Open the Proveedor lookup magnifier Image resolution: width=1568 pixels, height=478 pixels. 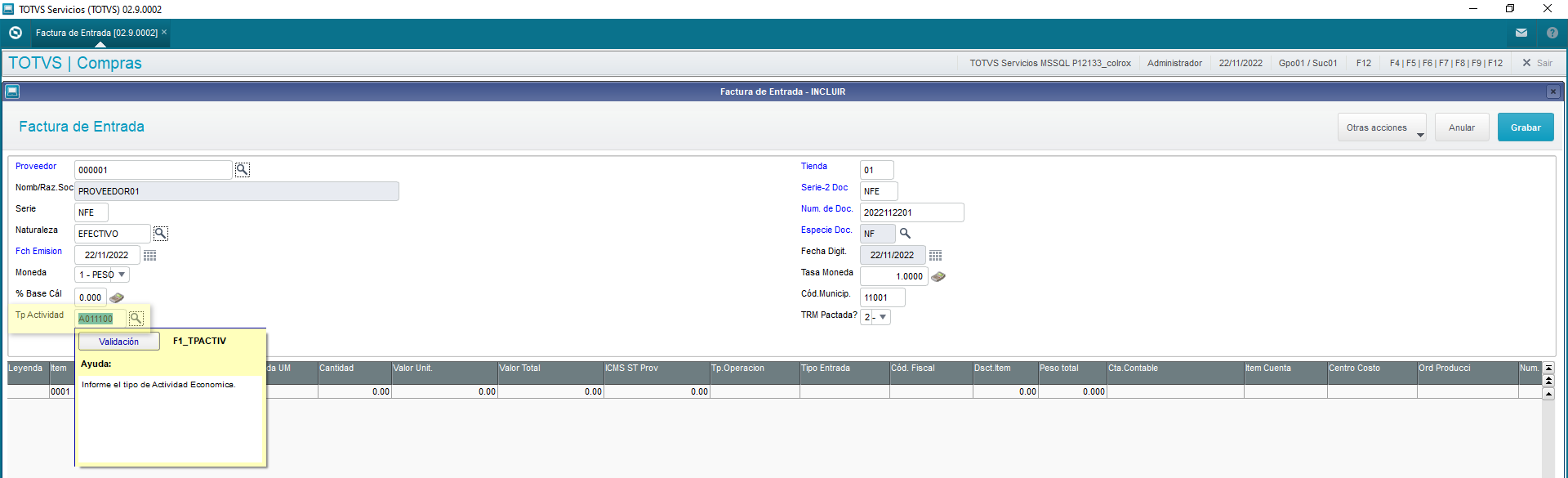pyautogui.click(x=243, y=169)
